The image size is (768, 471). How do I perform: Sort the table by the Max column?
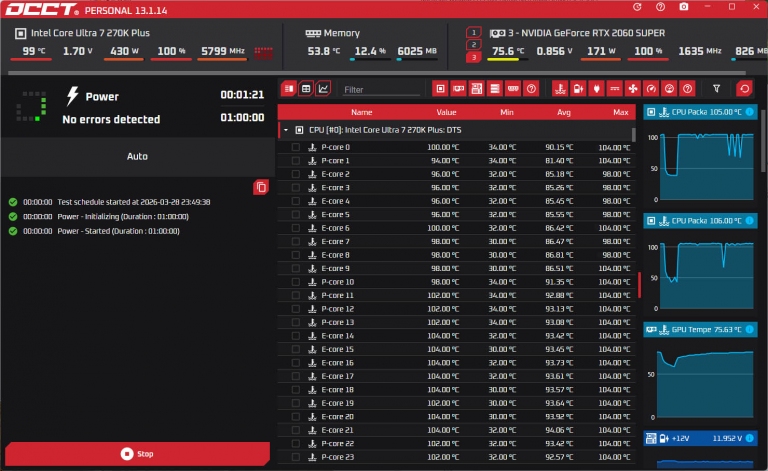[x=620, y=112]
